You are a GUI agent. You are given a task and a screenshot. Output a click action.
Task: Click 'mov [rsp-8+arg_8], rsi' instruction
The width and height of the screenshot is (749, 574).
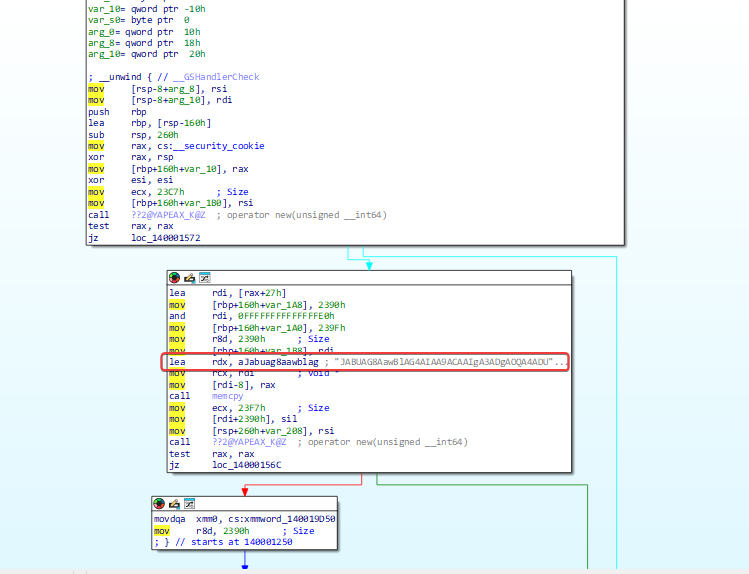click(158, 89)
